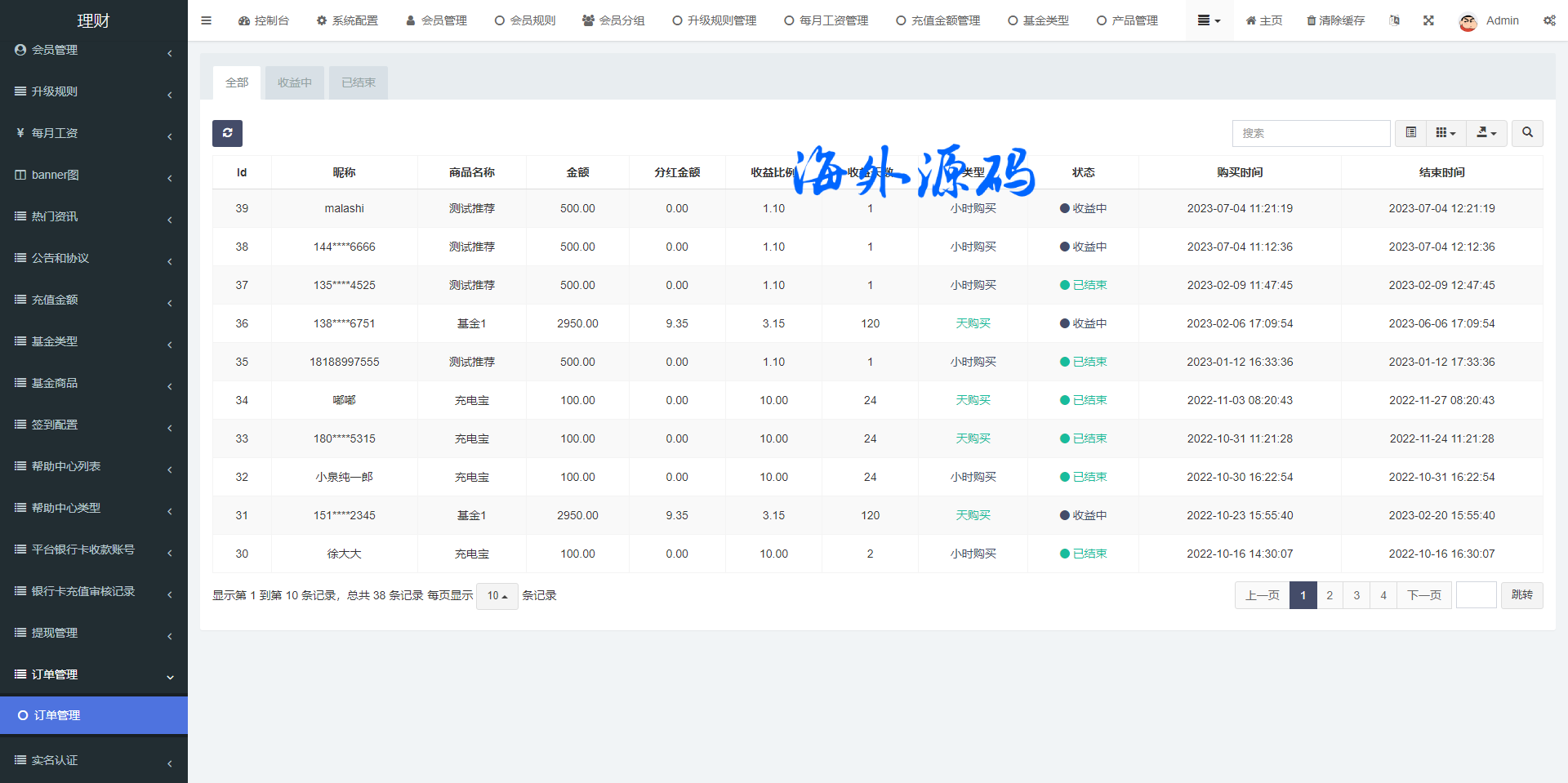Click the Admin avatar picture
This screenshot has height=783, width=1568.
click(1468, 21)
